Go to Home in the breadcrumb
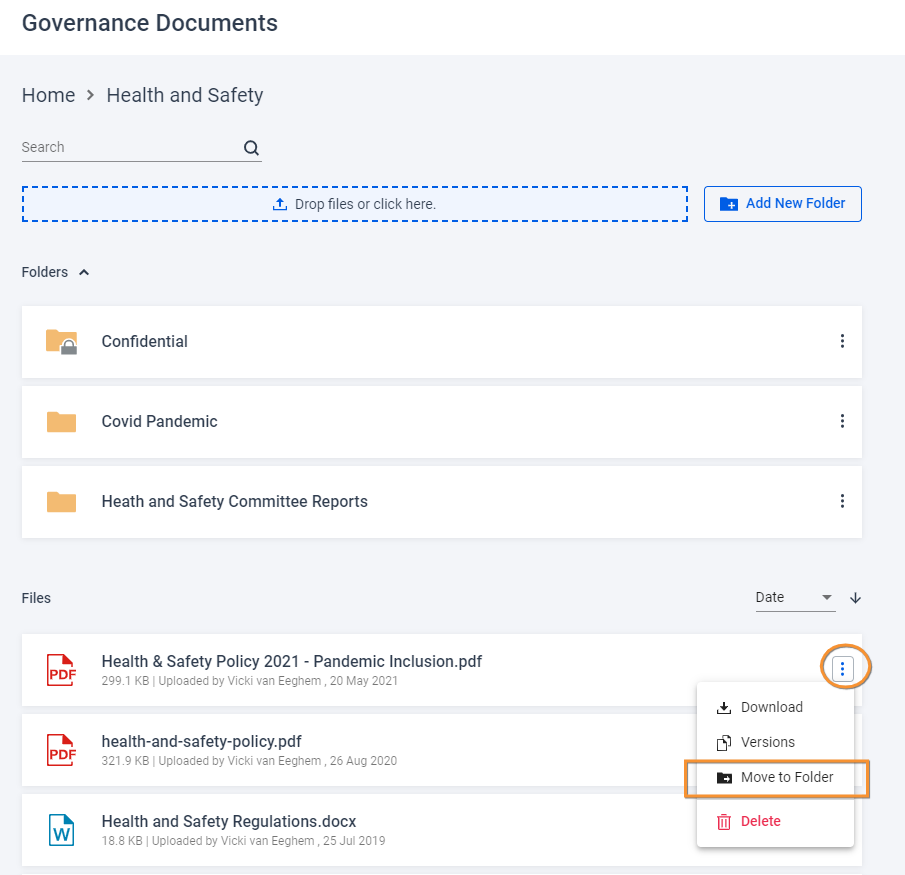 pyautogui.click(x=48, y=95)
